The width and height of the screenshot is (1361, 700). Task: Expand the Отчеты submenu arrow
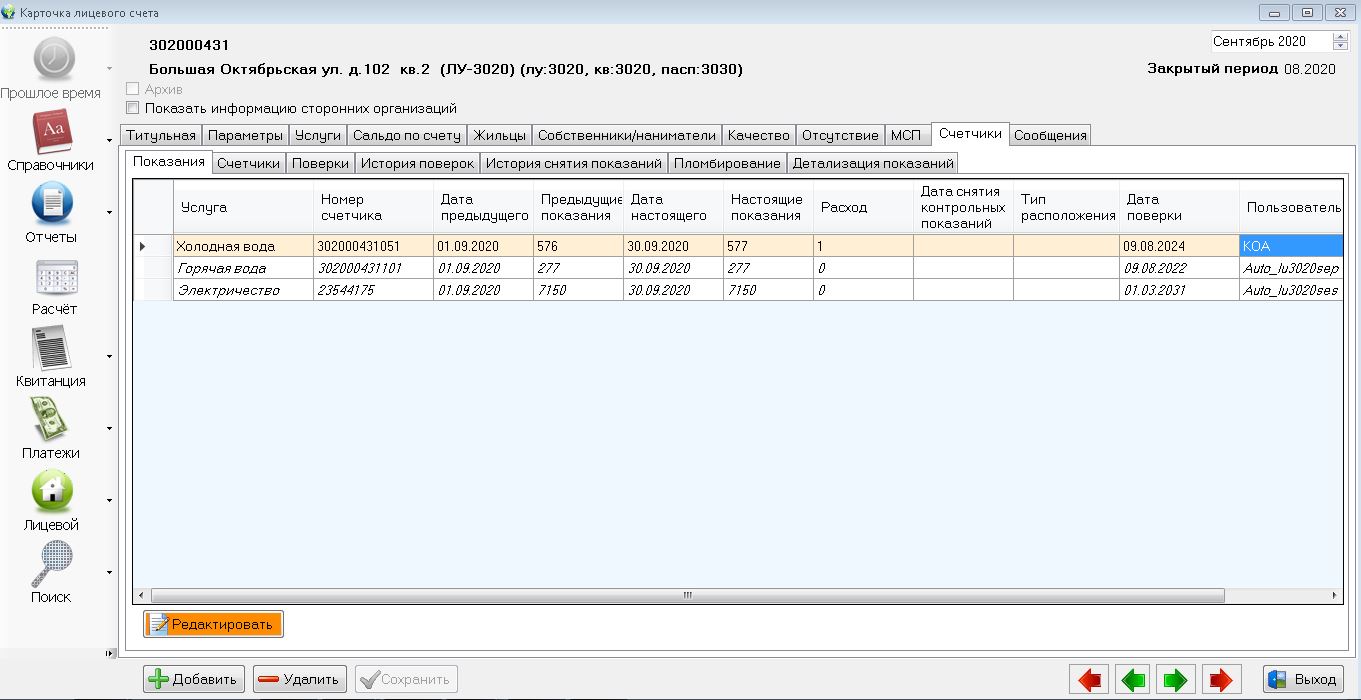109,212
